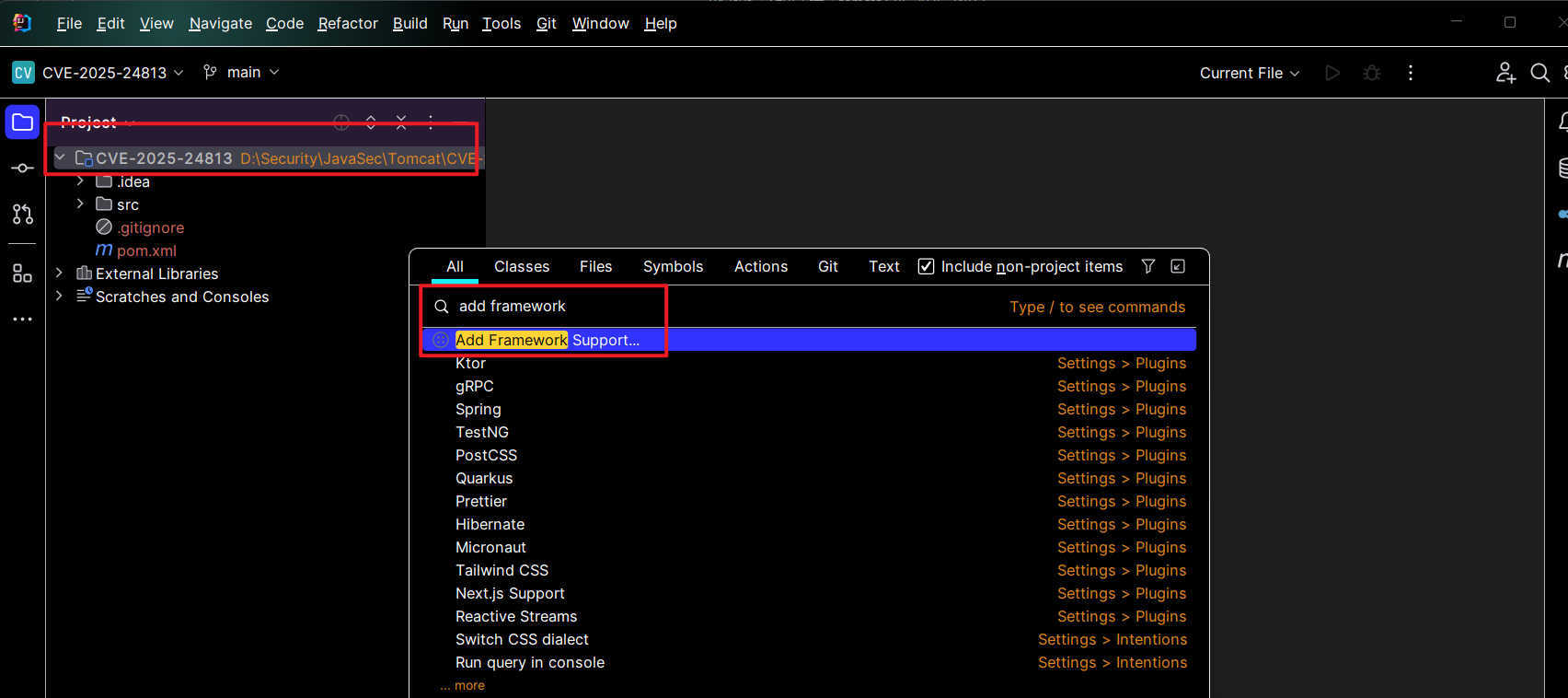Viewport: 1568px width, 698px height.
Task: Click the filter funnel icon in search popup
Action: (1148, 266)
